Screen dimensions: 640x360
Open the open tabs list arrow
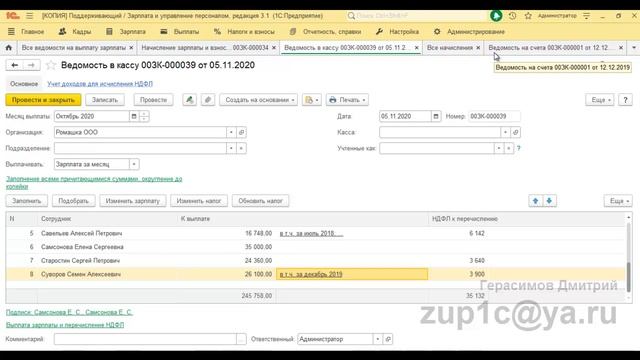(x=634, y=48)
